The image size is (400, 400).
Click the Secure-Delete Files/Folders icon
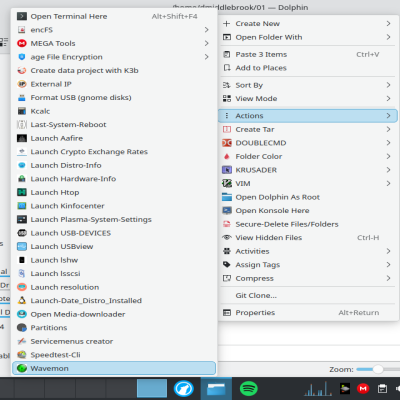point(227,224)
